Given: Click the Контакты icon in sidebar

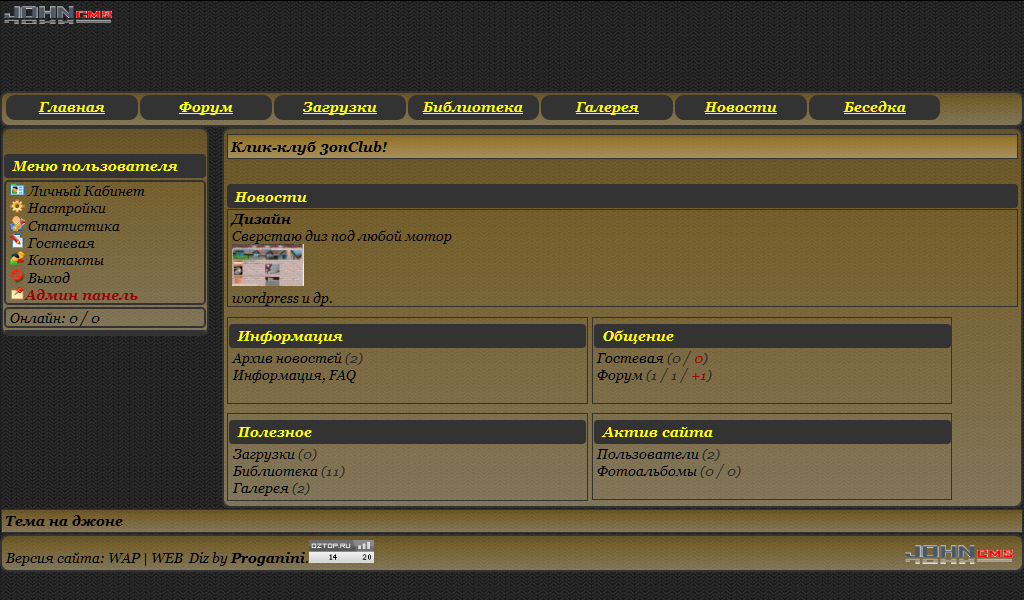Looking at the screenshot, I should click(17, 259).
